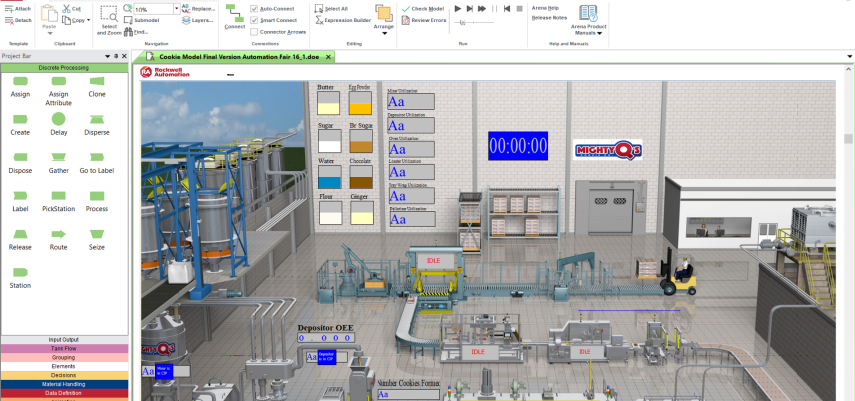Image resolution: width=855 pixels, height=401 pixels.
Task: Open the Data Definition panel
Action: (64, 393)
